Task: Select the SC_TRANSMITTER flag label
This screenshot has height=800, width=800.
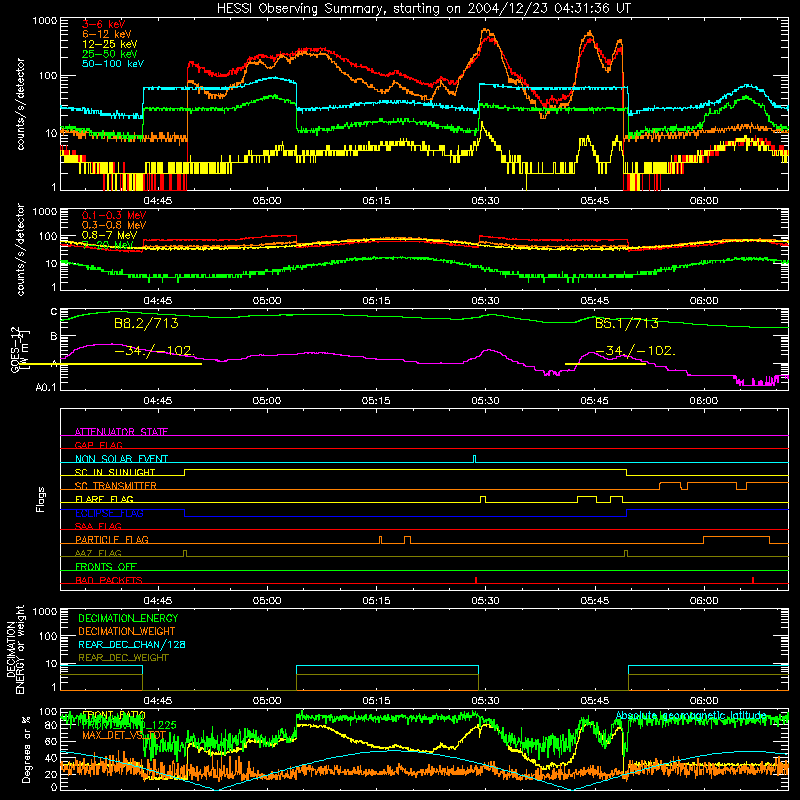Action: 116,486
